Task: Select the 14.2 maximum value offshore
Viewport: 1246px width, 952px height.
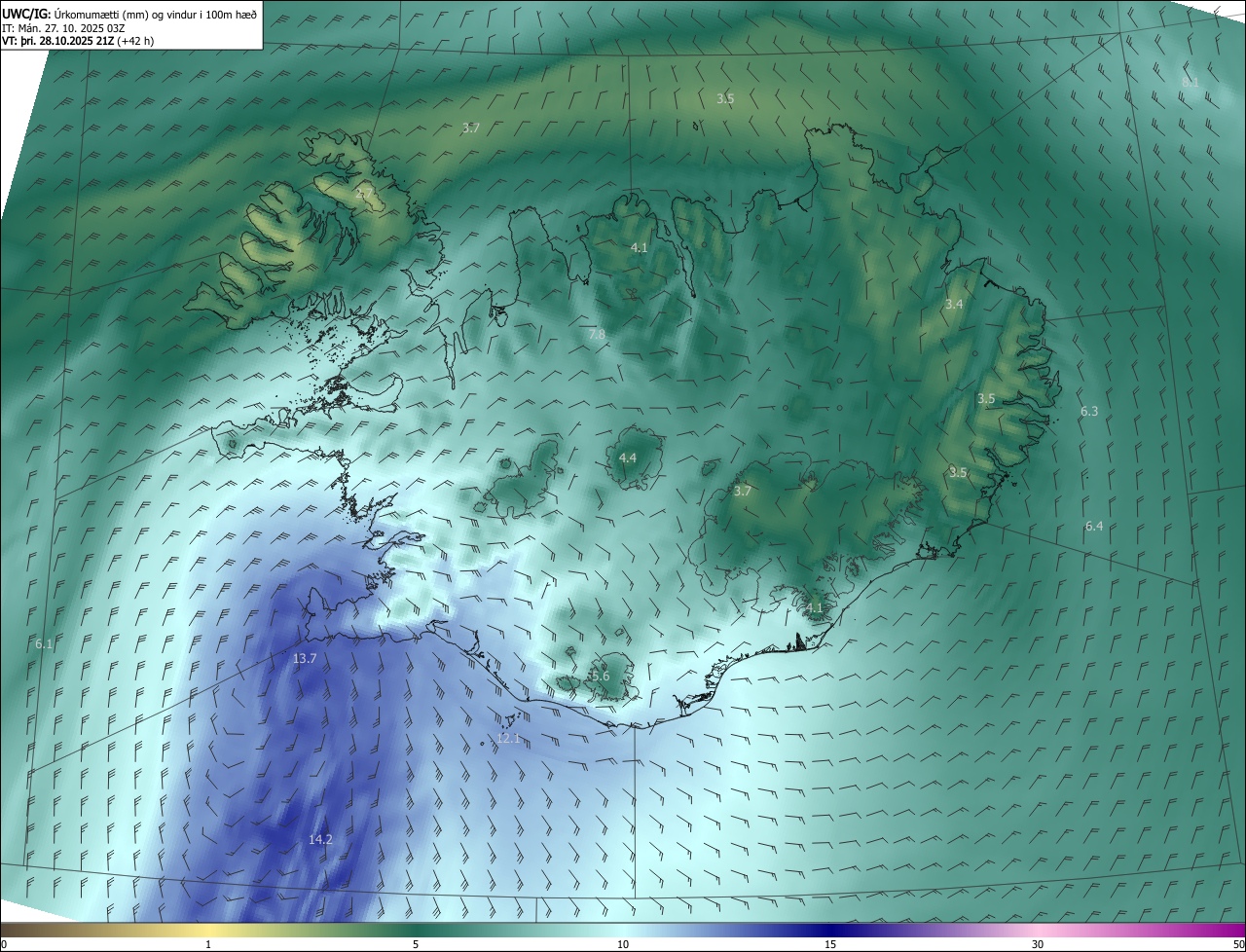Action: (x=320, y=840)
